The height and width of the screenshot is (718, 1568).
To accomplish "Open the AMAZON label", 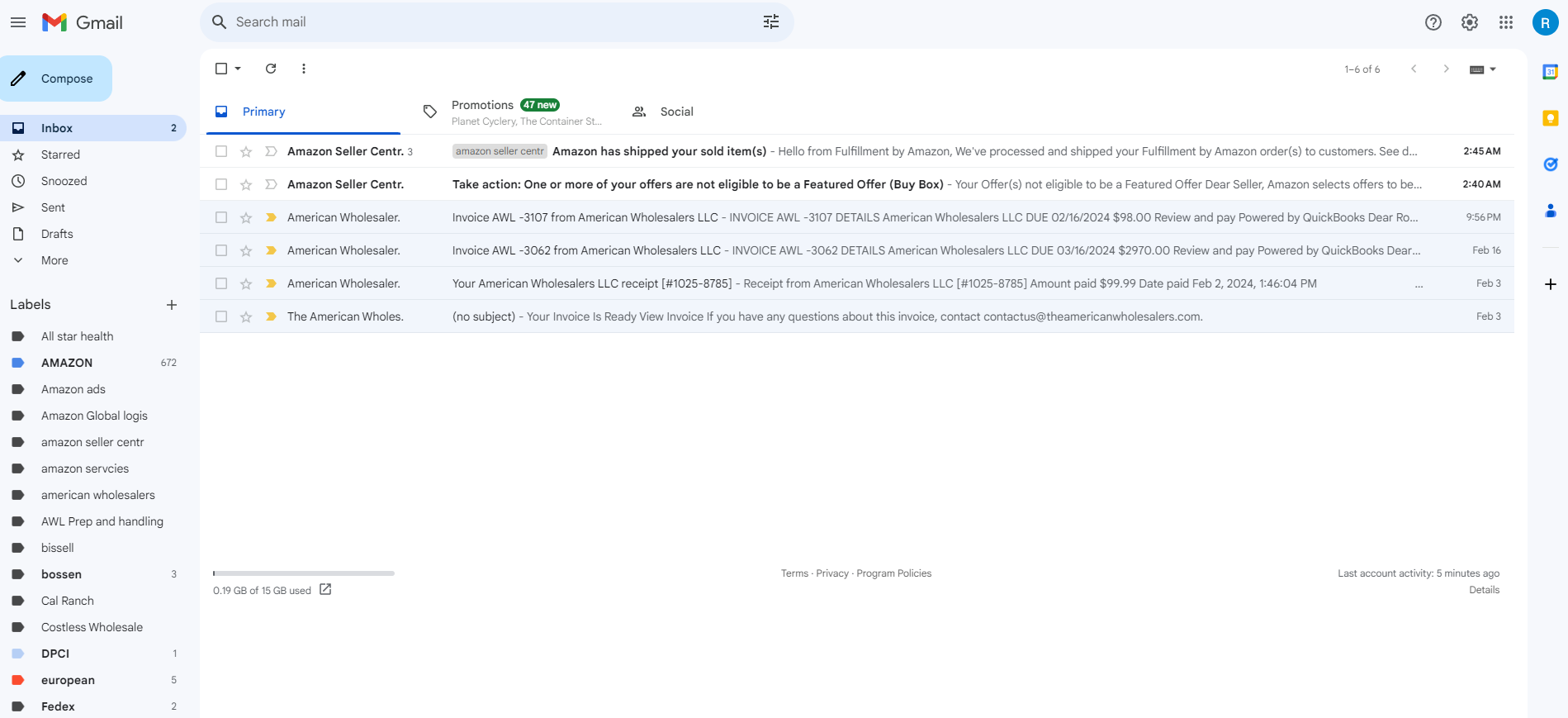I will [x=93, y=363].
